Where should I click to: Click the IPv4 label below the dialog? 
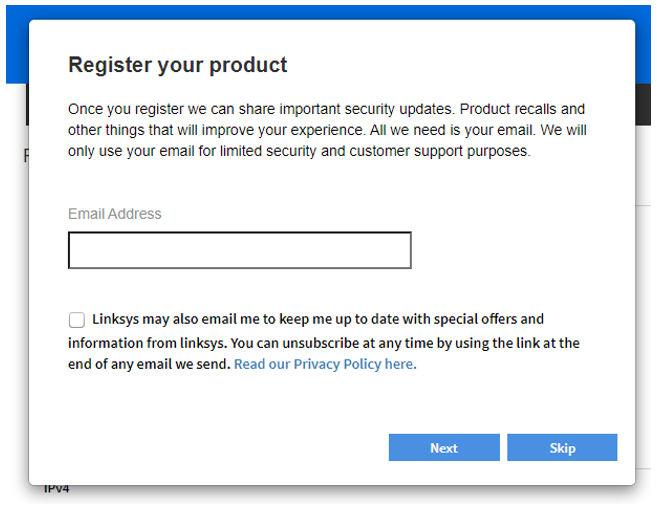(56, 489)
